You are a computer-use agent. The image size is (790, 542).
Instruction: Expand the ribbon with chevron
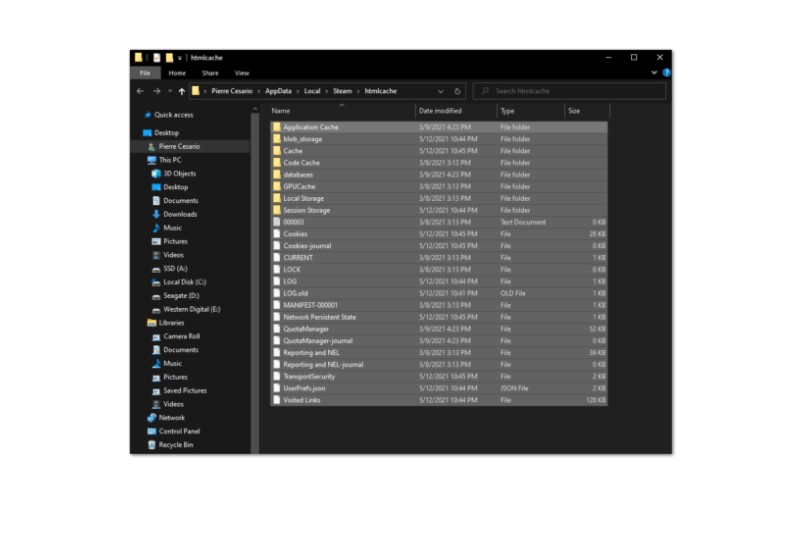(654, 73)
